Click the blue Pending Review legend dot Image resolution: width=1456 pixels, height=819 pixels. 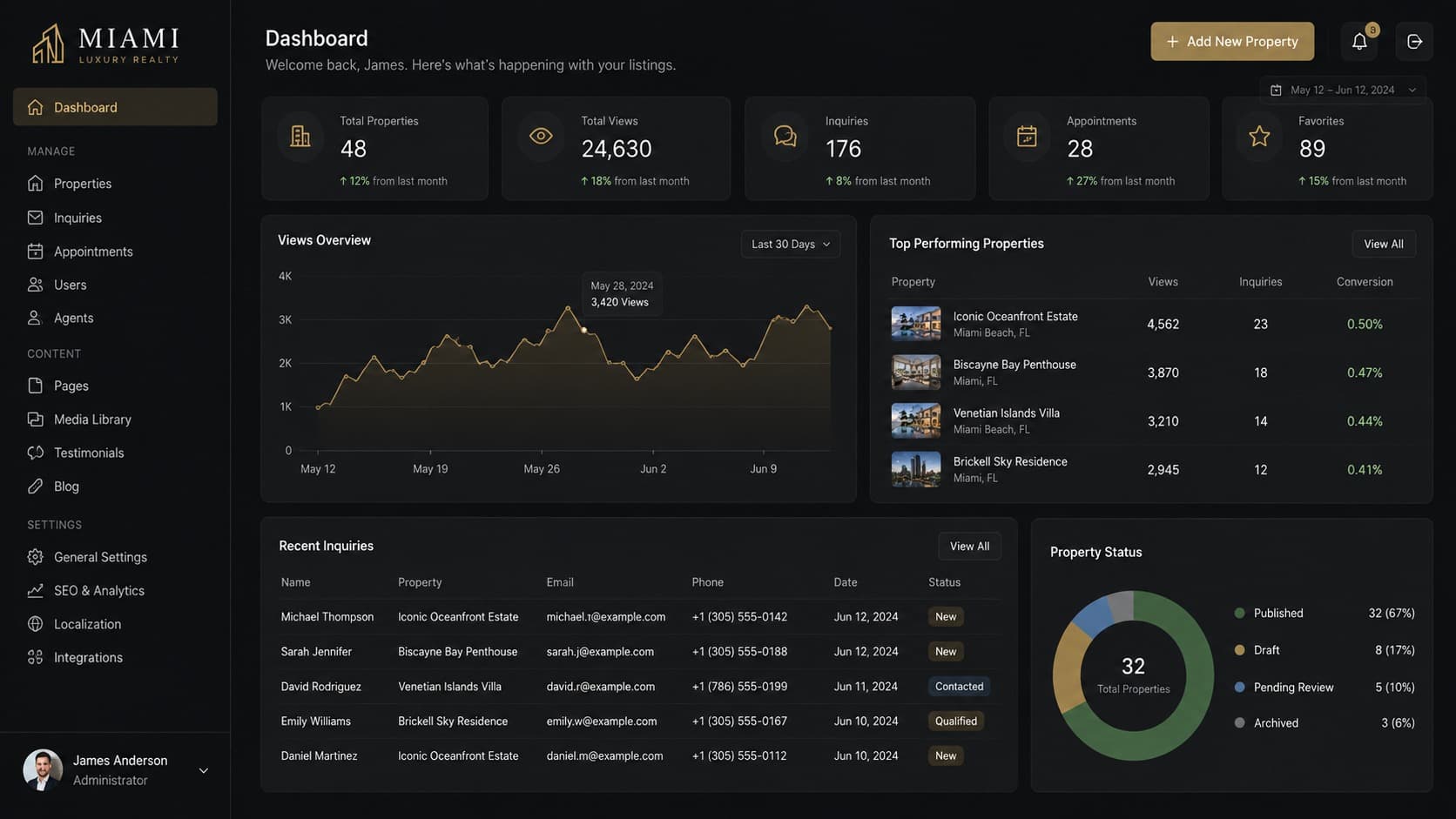tap(1239, 687)
